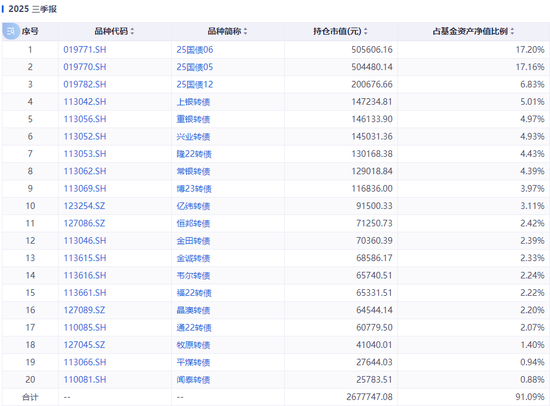Screen dimensions: 550x406
Task: Open bond code 113053.SH link
Action: point(85,154)
